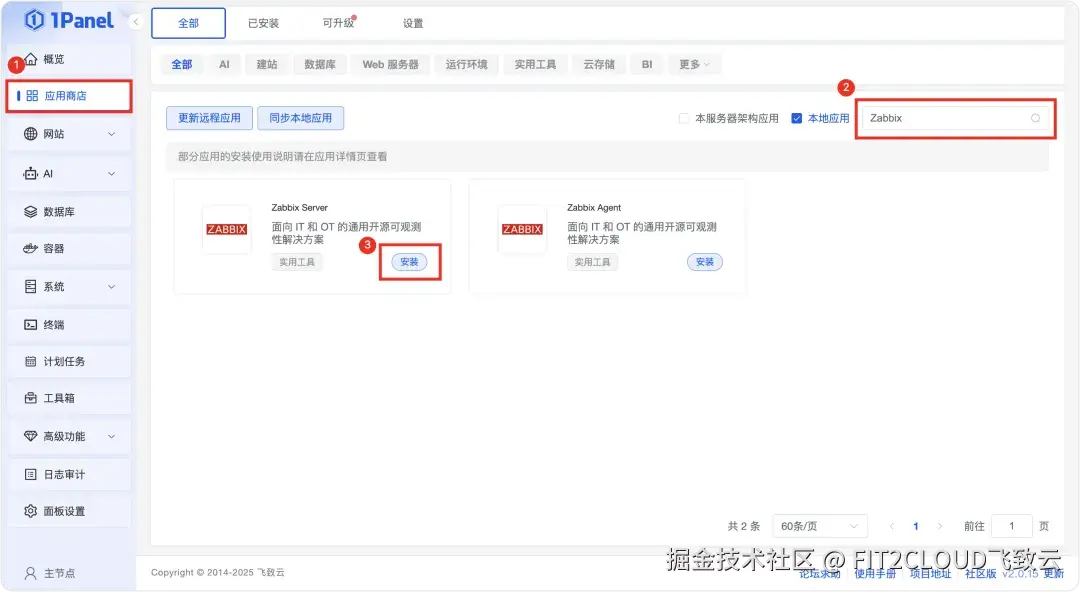Click the Zabbix Agent logo
The width and height of the screenshot is (1080, 592).
click(522, 229)
